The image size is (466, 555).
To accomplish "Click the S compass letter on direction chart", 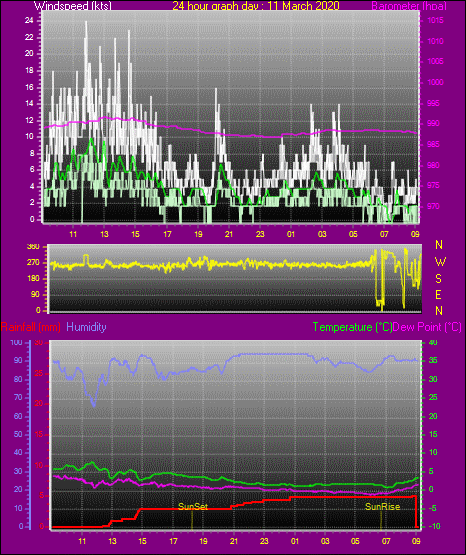I will point(438,279).
